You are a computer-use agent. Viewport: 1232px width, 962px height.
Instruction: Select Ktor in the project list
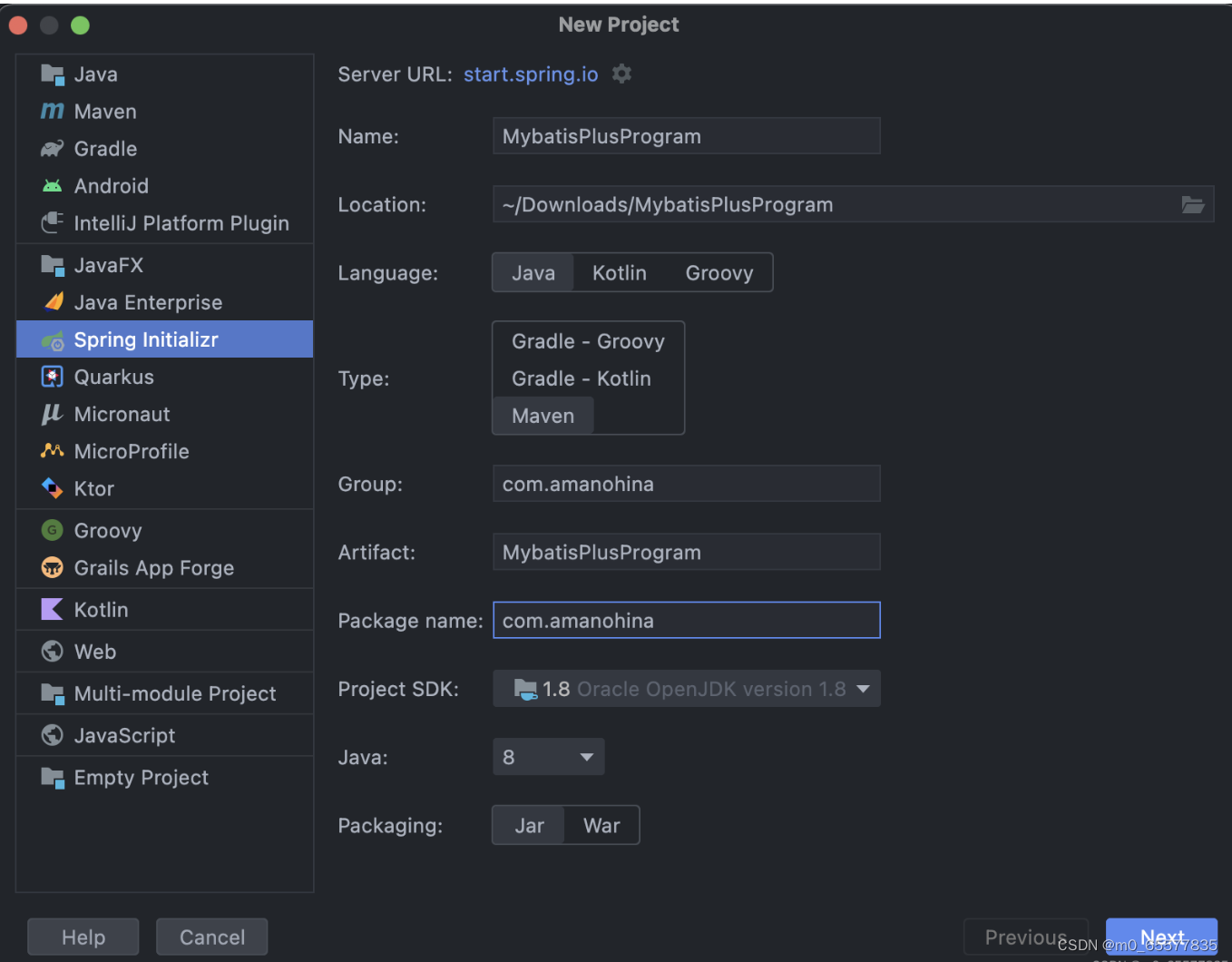[x=165, y=488]
